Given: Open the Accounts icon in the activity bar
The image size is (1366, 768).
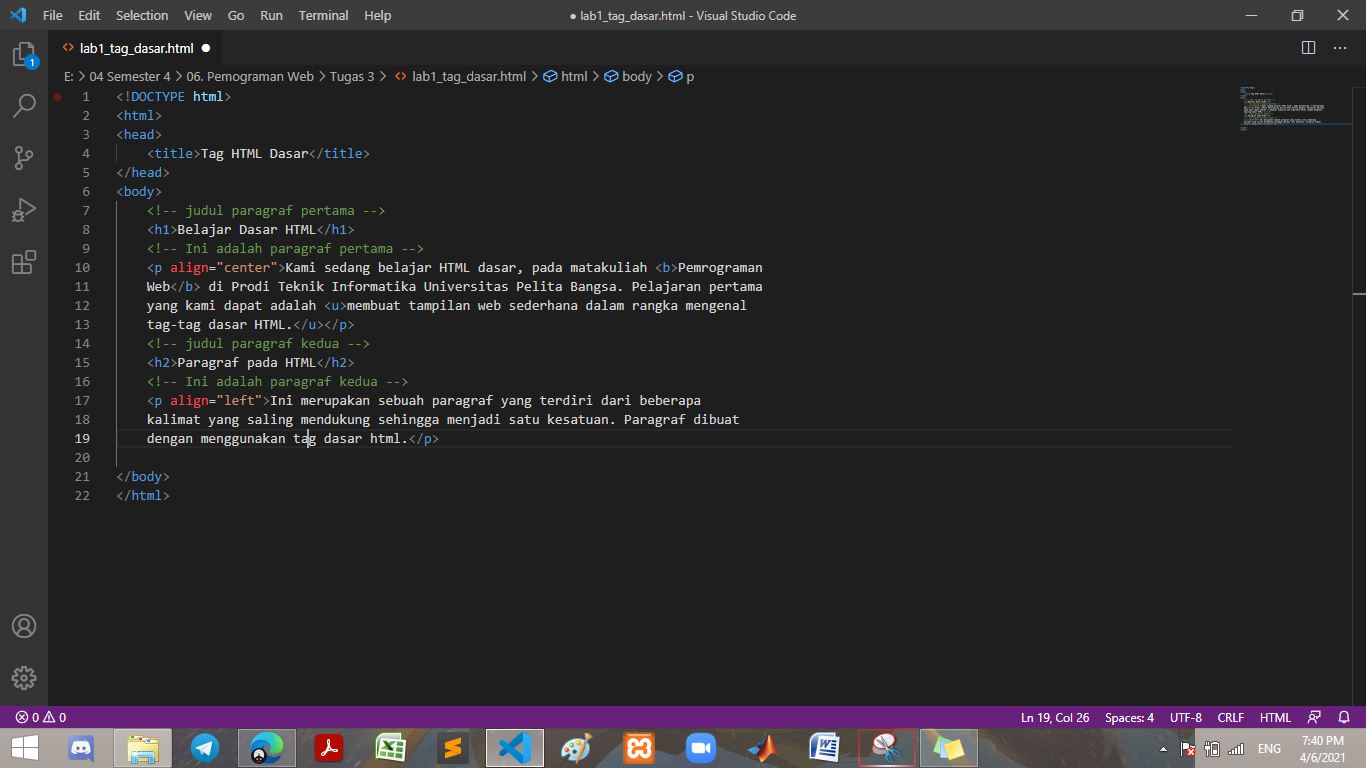Looking at the screenshot, I should (x=24, y=626).
